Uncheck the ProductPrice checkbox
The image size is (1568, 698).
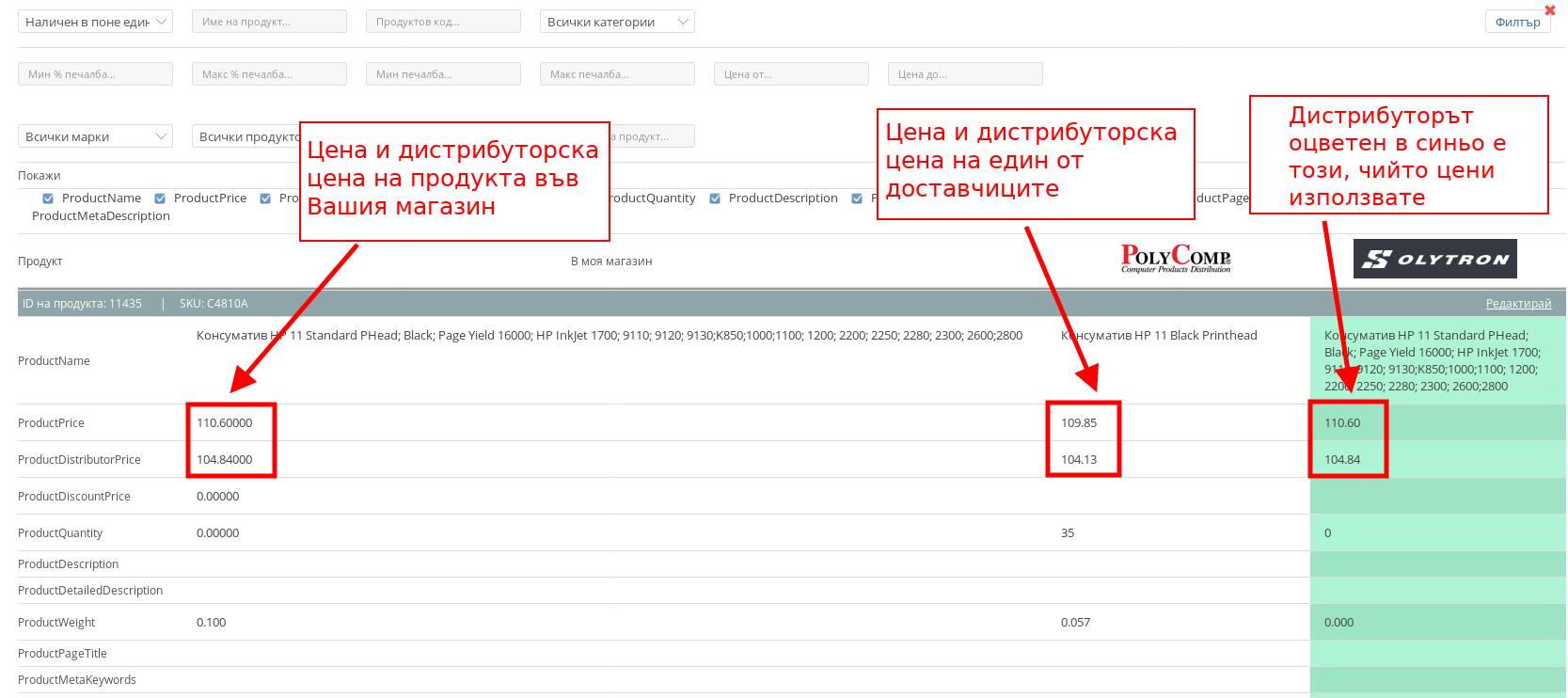tap(160, 198)
